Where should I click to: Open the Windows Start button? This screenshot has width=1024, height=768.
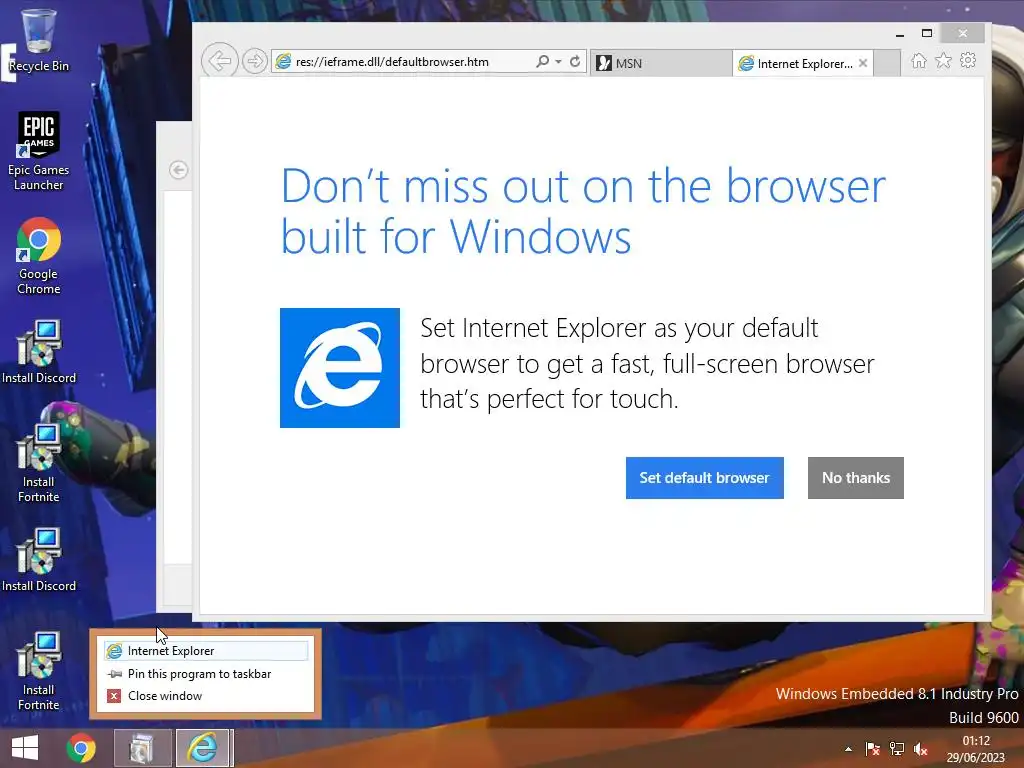25,748
